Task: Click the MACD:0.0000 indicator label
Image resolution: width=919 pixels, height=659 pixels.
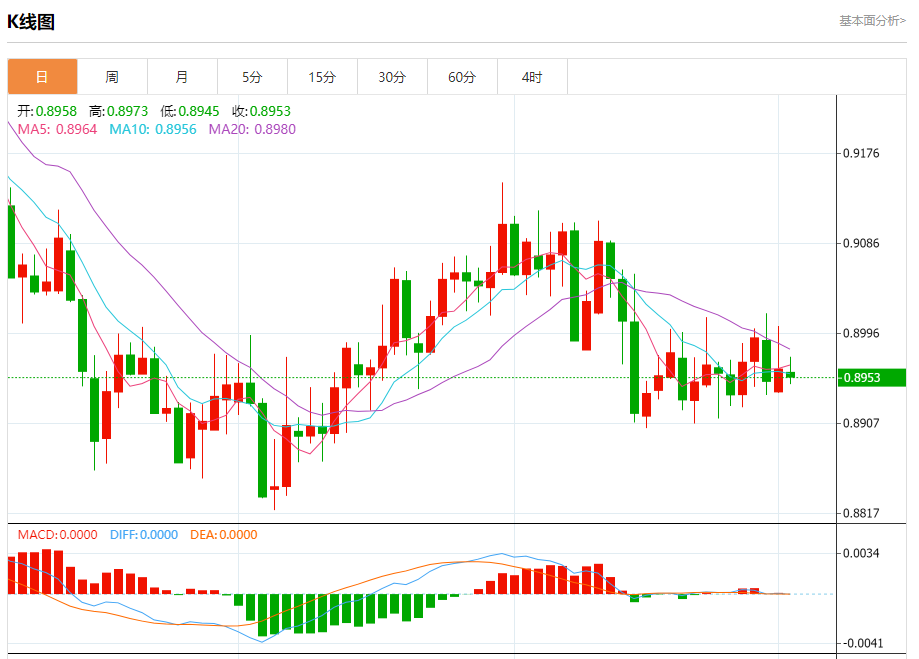Action: [x=57, y=535]
